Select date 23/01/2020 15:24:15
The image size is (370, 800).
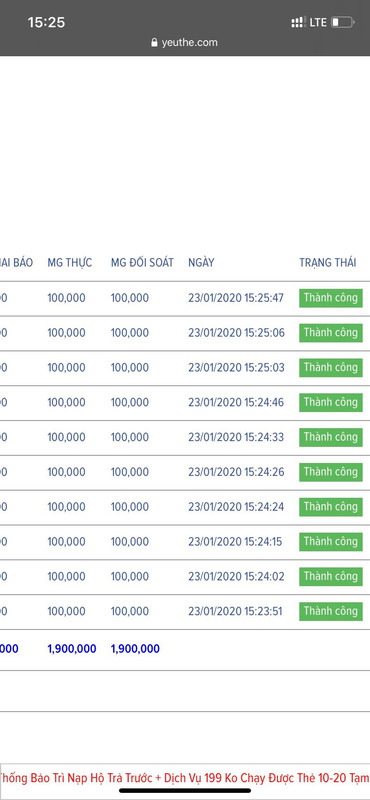tap(235, 541)
